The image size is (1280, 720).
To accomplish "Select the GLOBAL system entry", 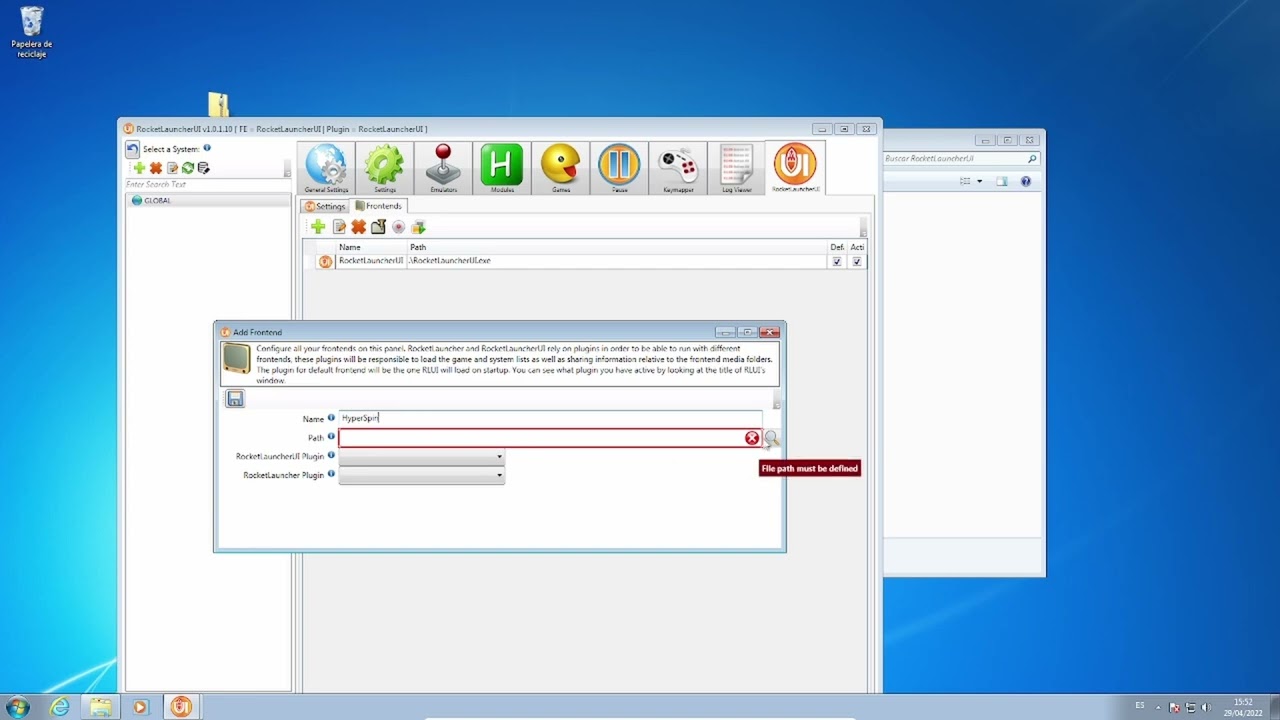I will click(x=208, y=200).
